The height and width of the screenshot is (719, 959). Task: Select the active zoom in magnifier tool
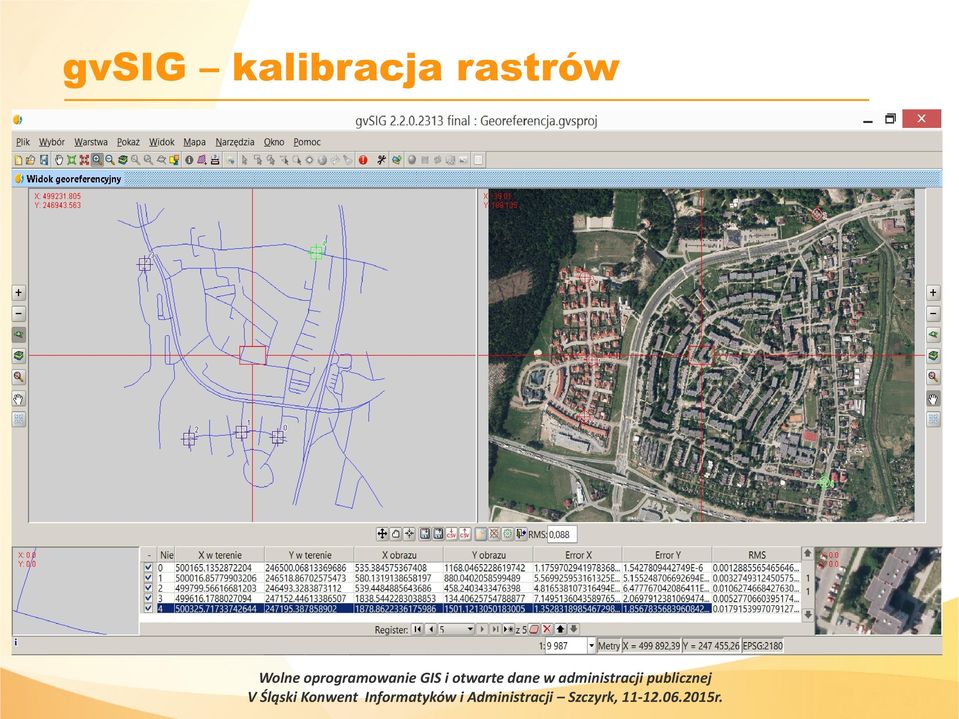[x=97, y=160]
